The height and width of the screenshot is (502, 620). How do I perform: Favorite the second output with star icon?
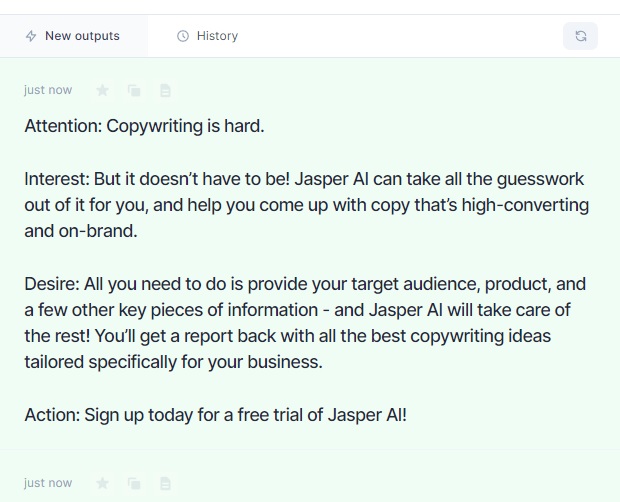coord(102,483)
